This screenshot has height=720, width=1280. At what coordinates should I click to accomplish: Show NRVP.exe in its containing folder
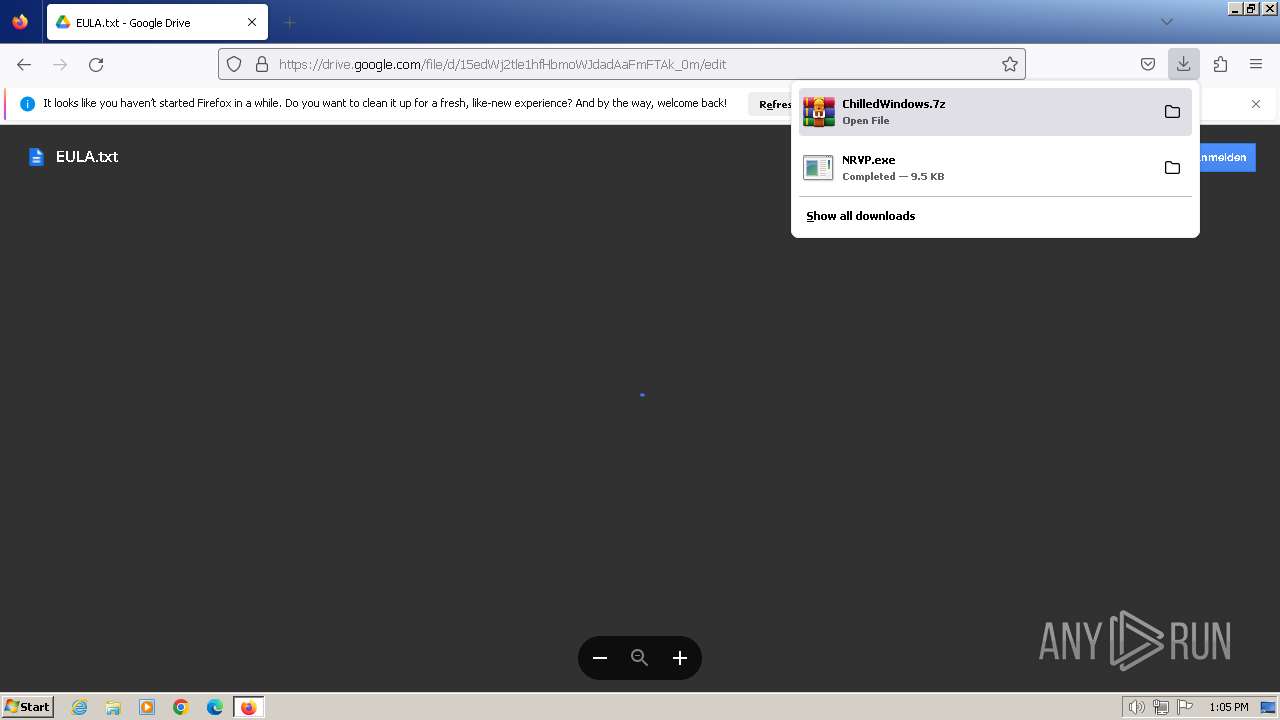click(1172, 168)
